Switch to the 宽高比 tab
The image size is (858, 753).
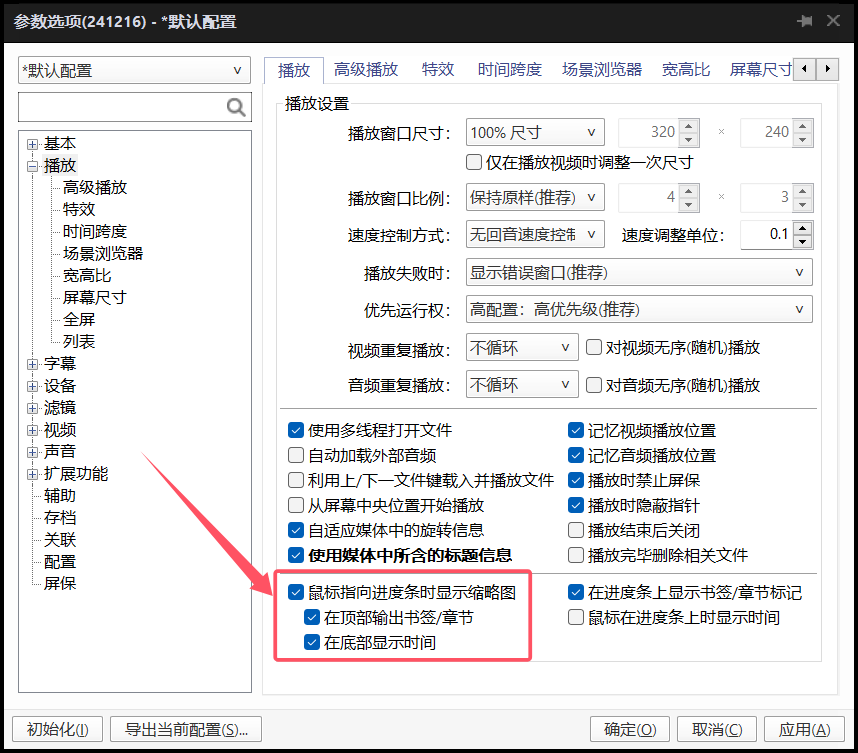tap(686, 70)
